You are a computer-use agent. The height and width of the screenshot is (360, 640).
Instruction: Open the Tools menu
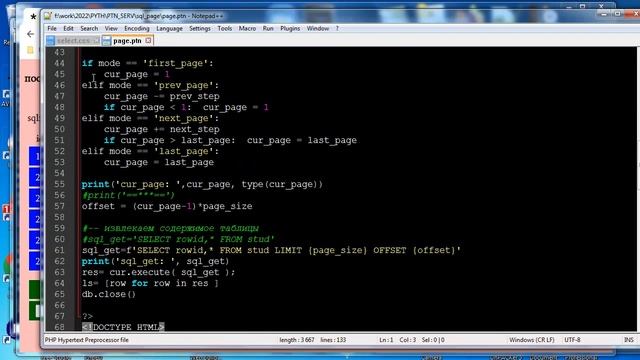click(x=224, y=29)
